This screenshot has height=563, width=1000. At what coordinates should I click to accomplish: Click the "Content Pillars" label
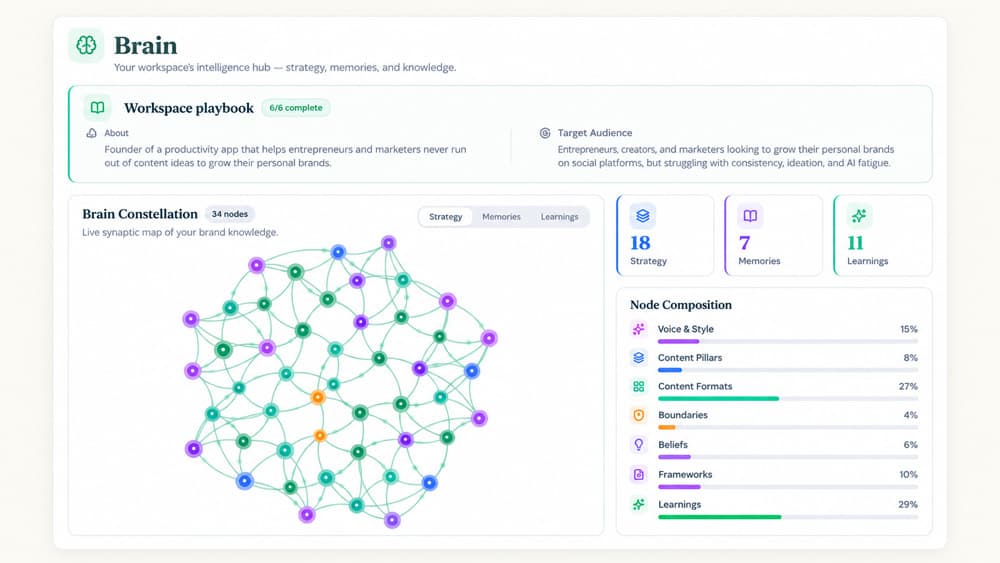[690, 358]
